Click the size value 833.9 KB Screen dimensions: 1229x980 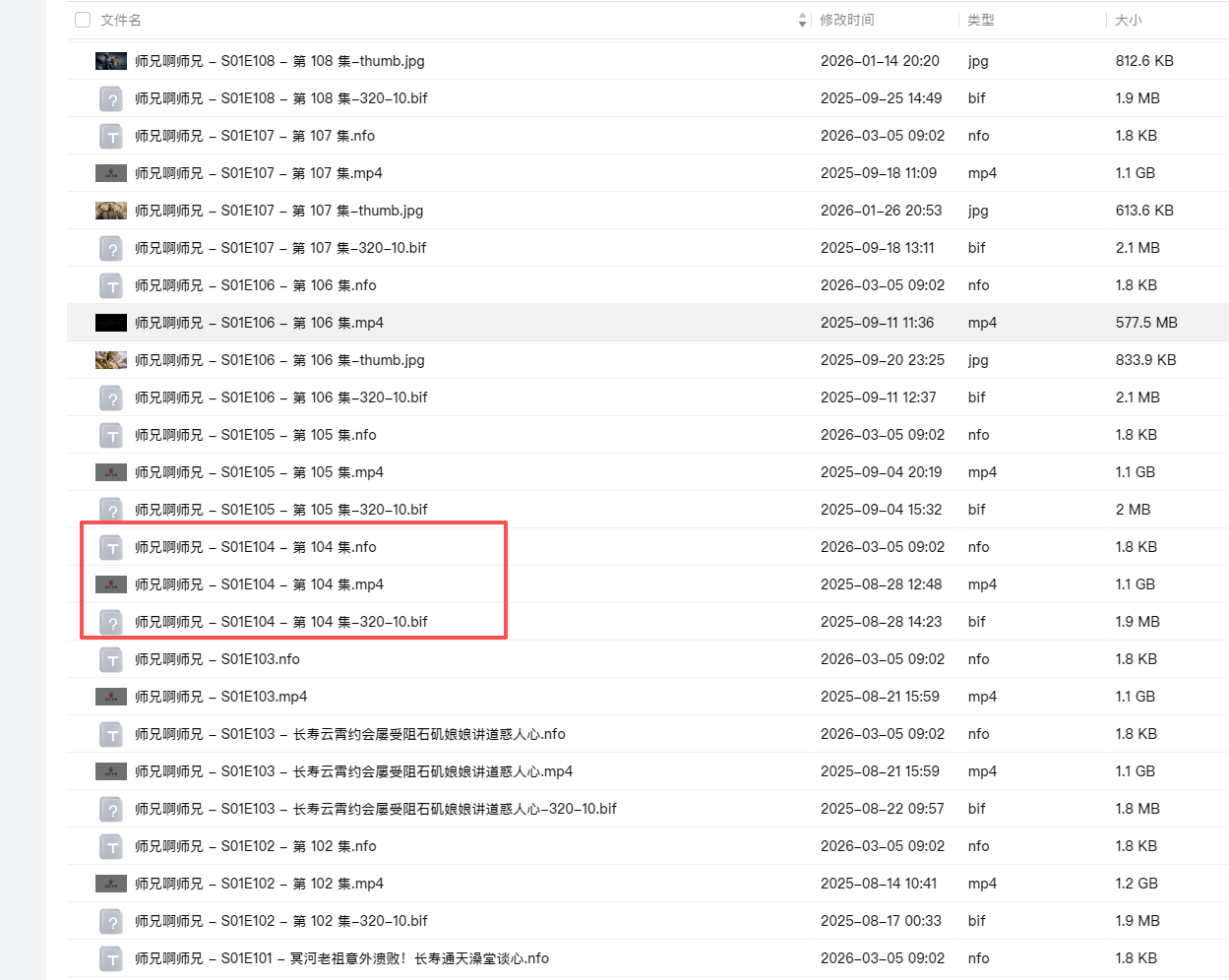click(x=1145, y=360)
